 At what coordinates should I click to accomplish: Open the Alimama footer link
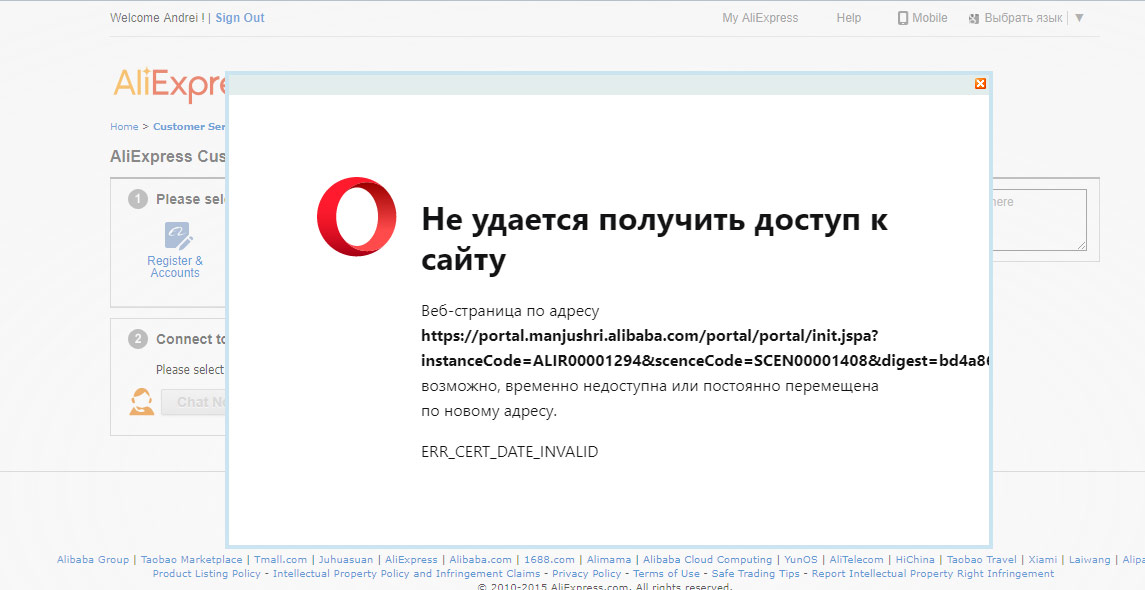[x=609, y=559]
